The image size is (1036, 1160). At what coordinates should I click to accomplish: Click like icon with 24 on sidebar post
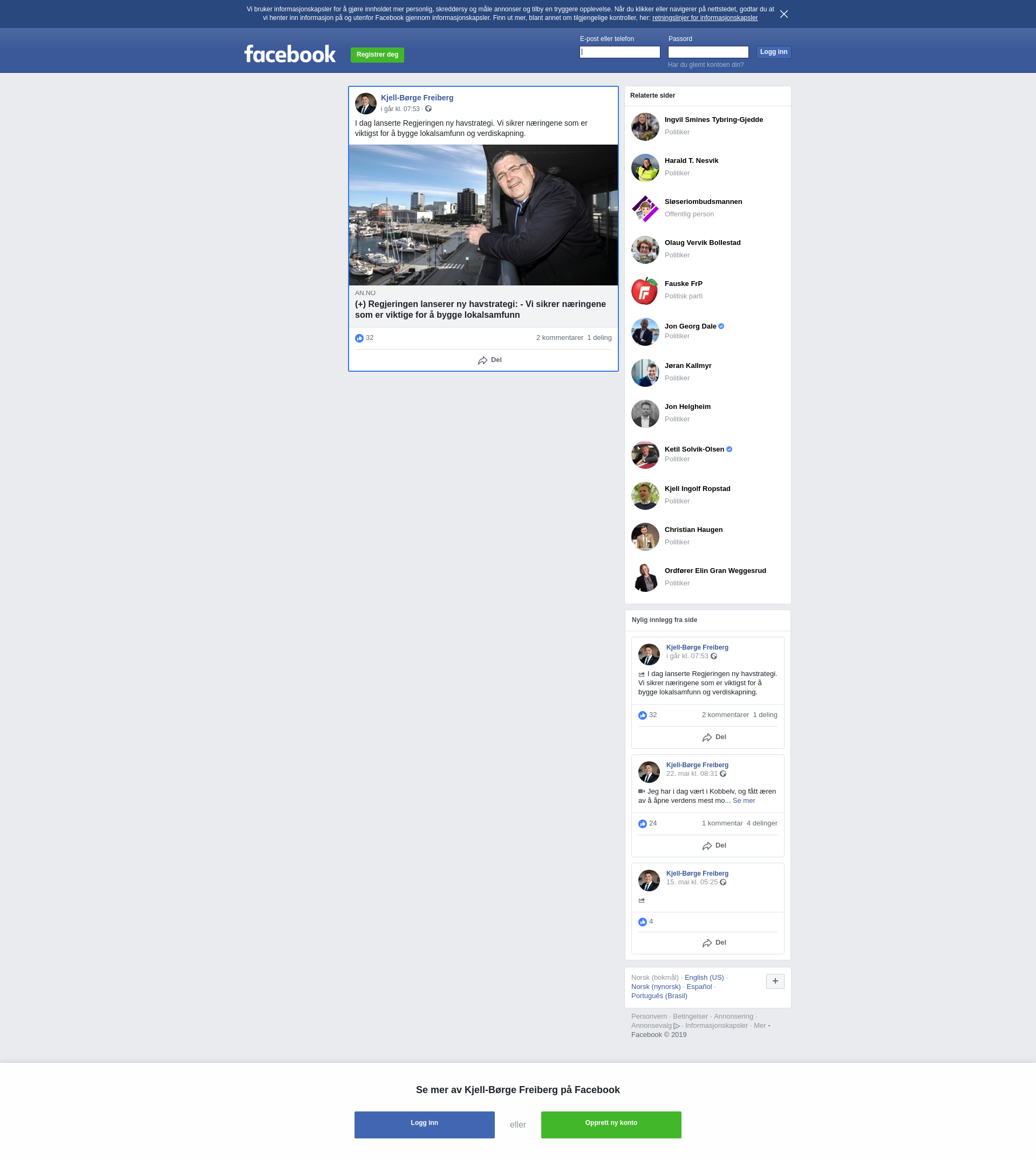[x=642, y=824]
